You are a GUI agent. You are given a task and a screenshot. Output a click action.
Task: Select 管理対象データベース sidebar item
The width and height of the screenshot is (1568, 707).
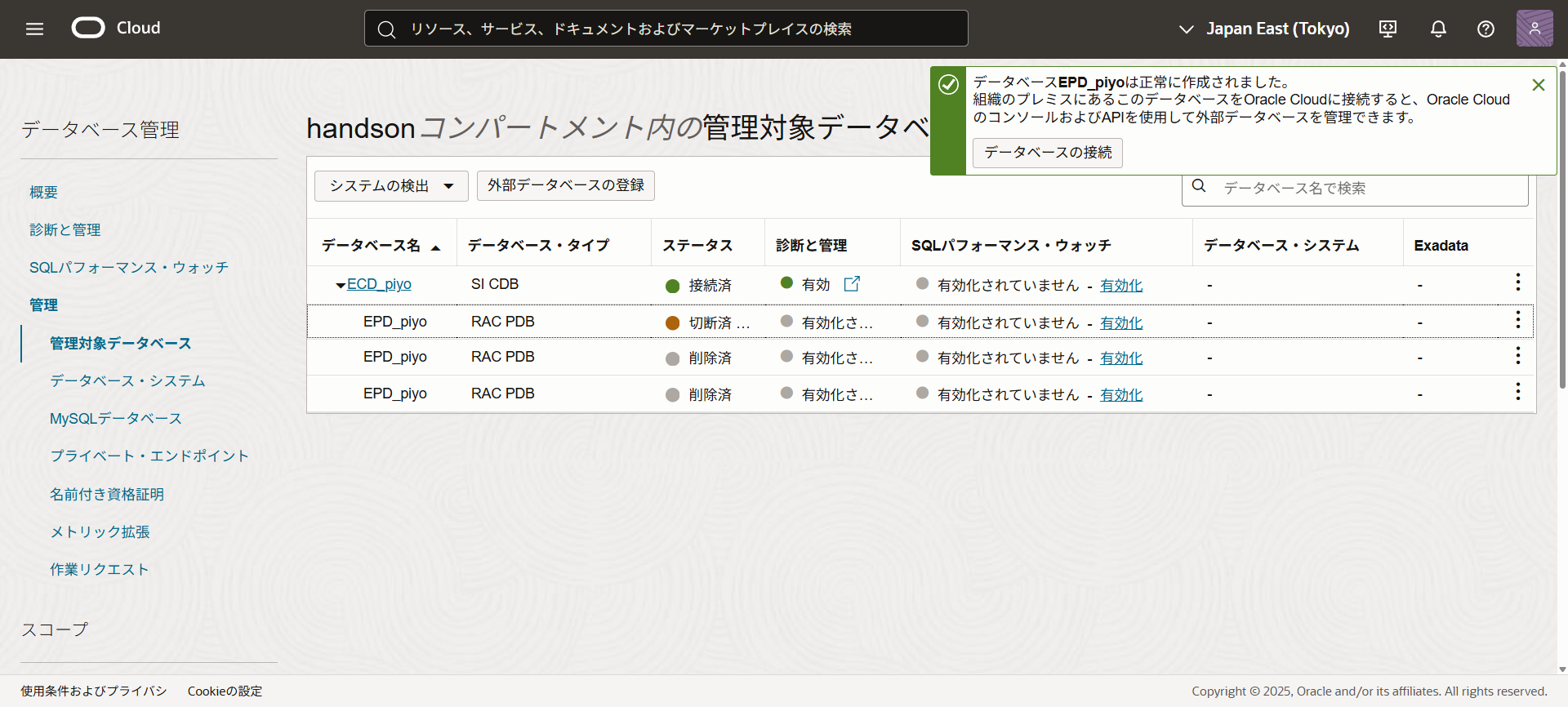click(120, 344)
